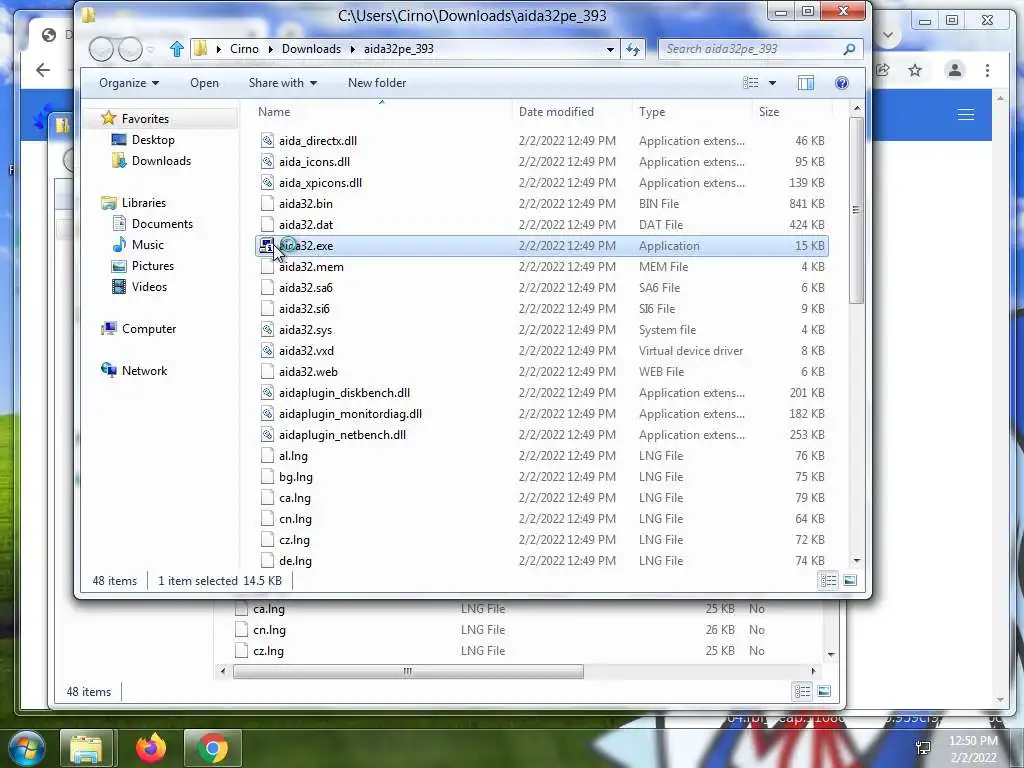Screen dimensions: 1024x768
Task: Click Chrome back arrow
Action: [x=43, y=70]
